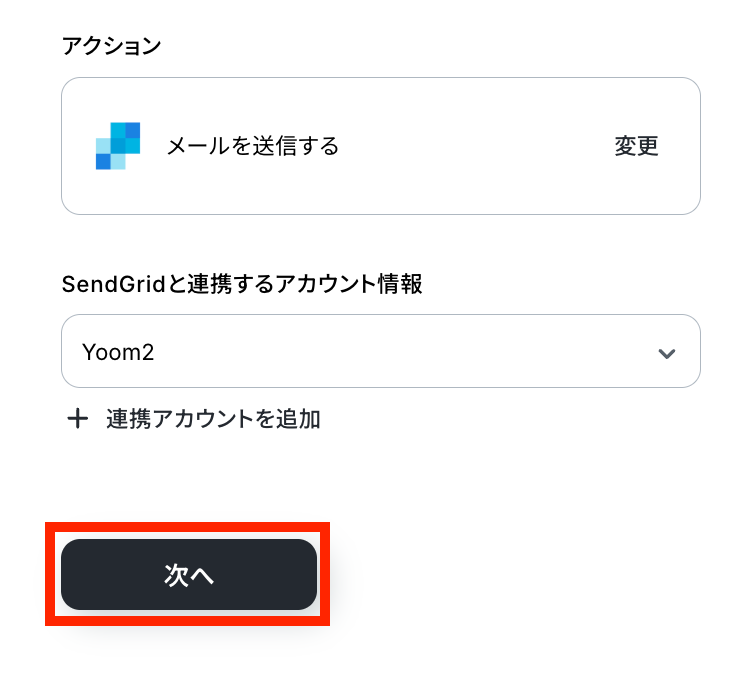Select the Yoom2 value text
The width and height of the screenshot is (750, 688).
click(x=118, y=353)
